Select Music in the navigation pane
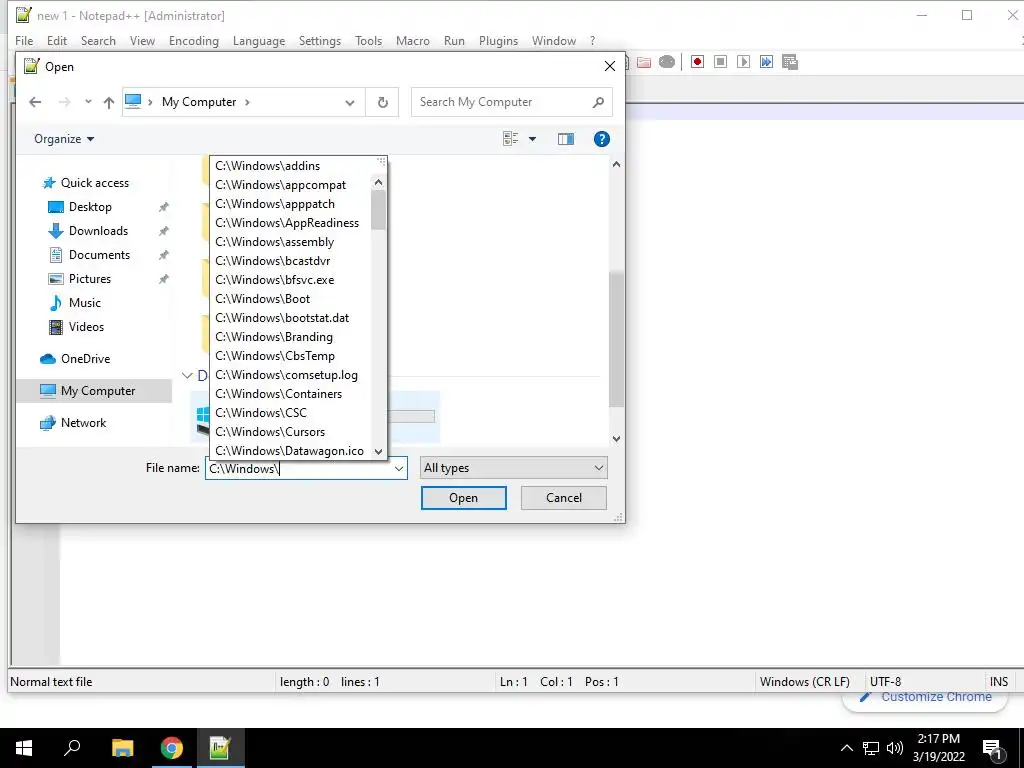The image size is (1024, 768). click(84, 303)
